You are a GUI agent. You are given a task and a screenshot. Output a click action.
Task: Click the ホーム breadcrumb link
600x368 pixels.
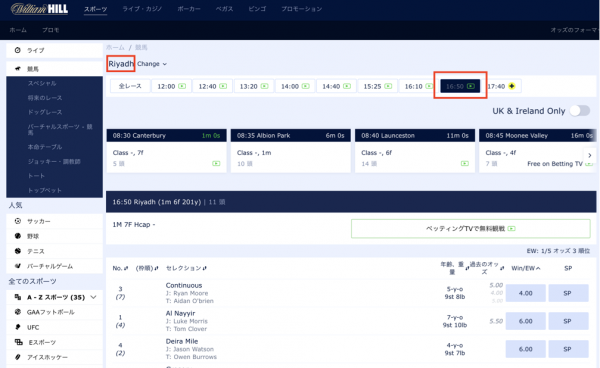115,47
